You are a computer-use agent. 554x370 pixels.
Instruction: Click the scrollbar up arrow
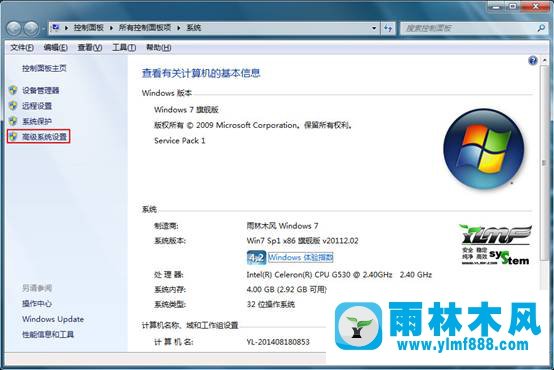(544, 60)
